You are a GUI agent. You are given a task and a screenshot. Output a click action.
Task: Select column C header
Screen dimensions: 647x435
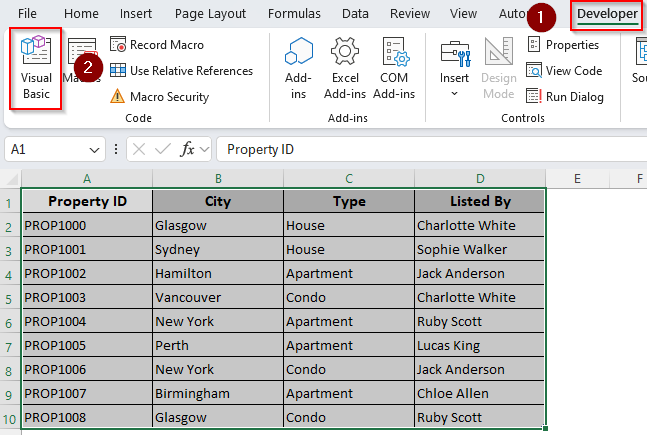(349, 179)
